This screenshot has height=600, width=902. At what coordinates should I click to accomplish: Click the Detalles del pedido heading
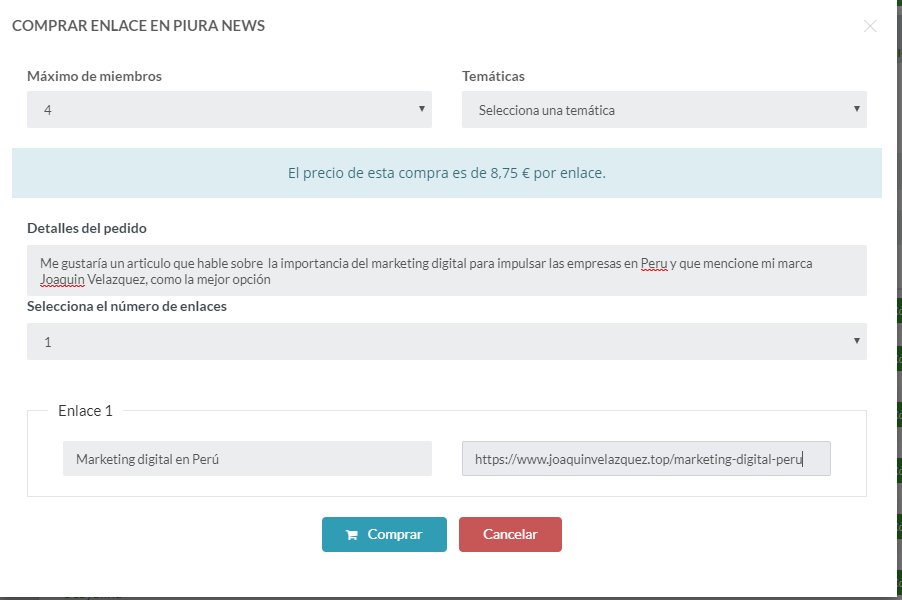82,228
